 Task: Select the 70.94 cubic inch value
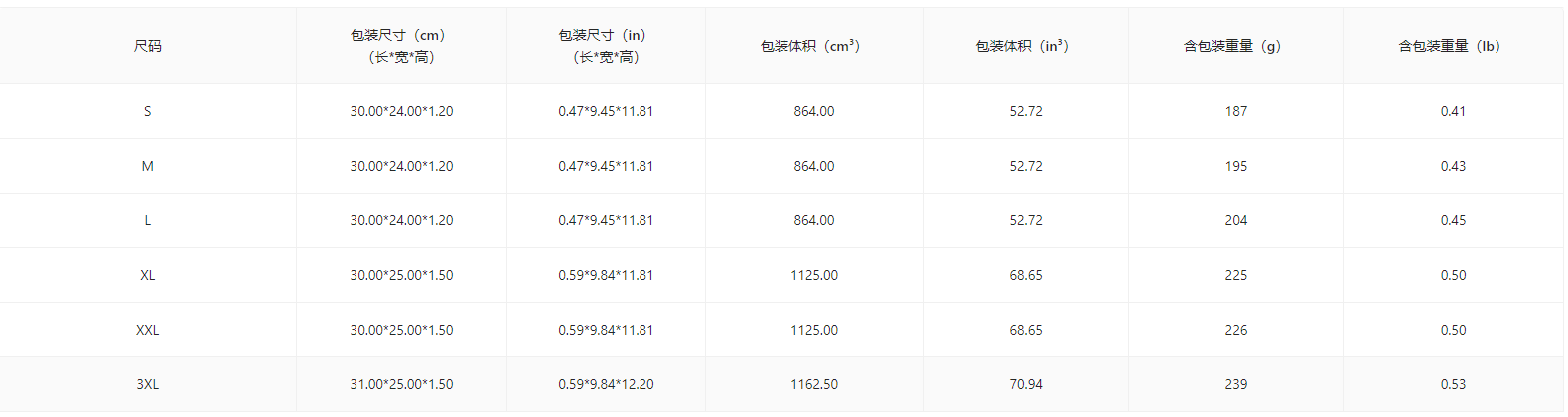(x=1025, y=384)
